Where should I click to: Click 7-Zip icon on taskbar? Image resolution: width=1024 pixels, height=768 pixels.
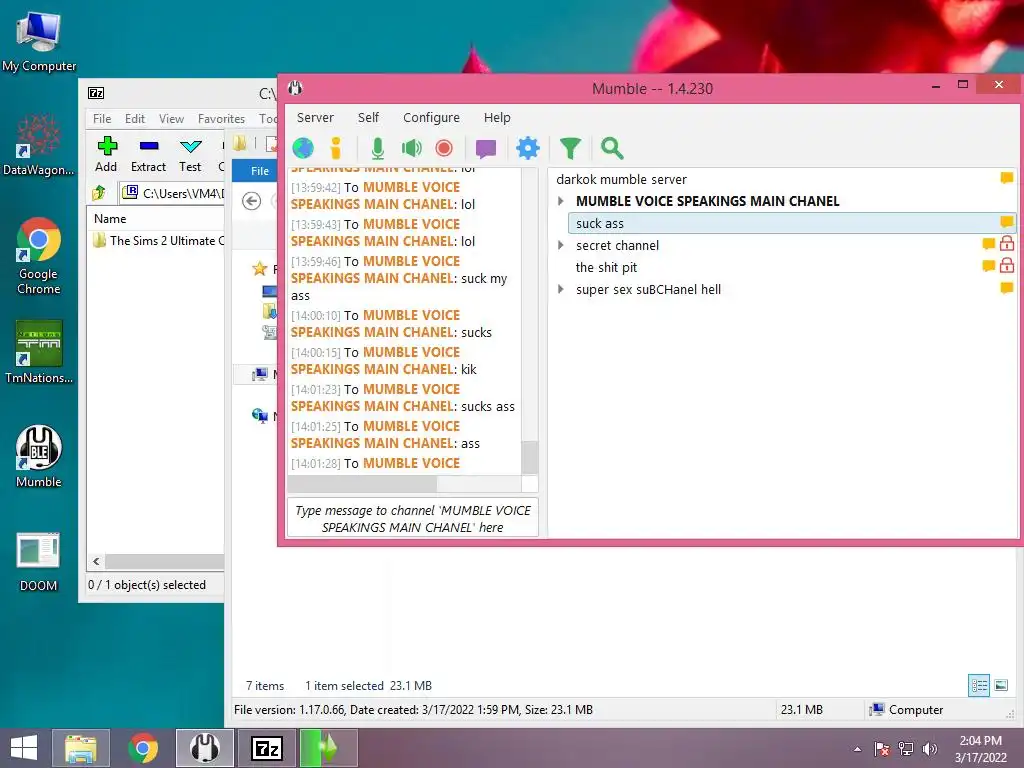267,748
